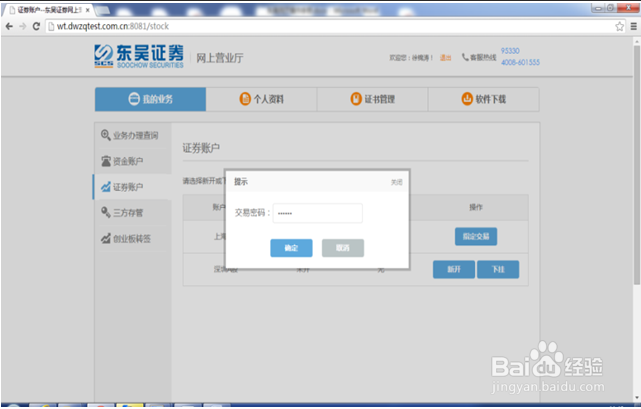Click the 业务办理查询 magnifier icon

pos(105,135)
